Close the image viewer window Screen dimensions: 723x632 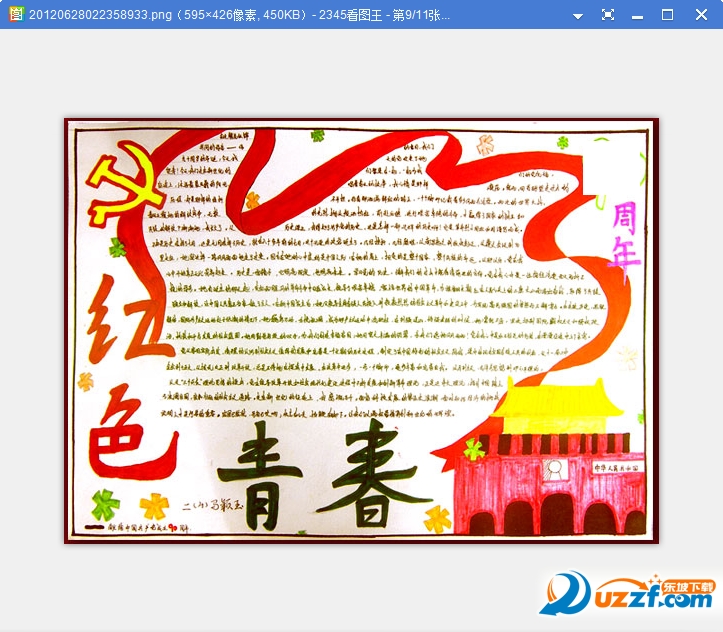pos(701,15)
